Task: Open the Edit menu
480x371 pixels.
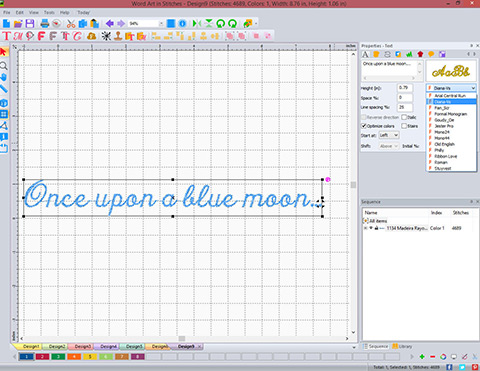Action: (20, 12)
